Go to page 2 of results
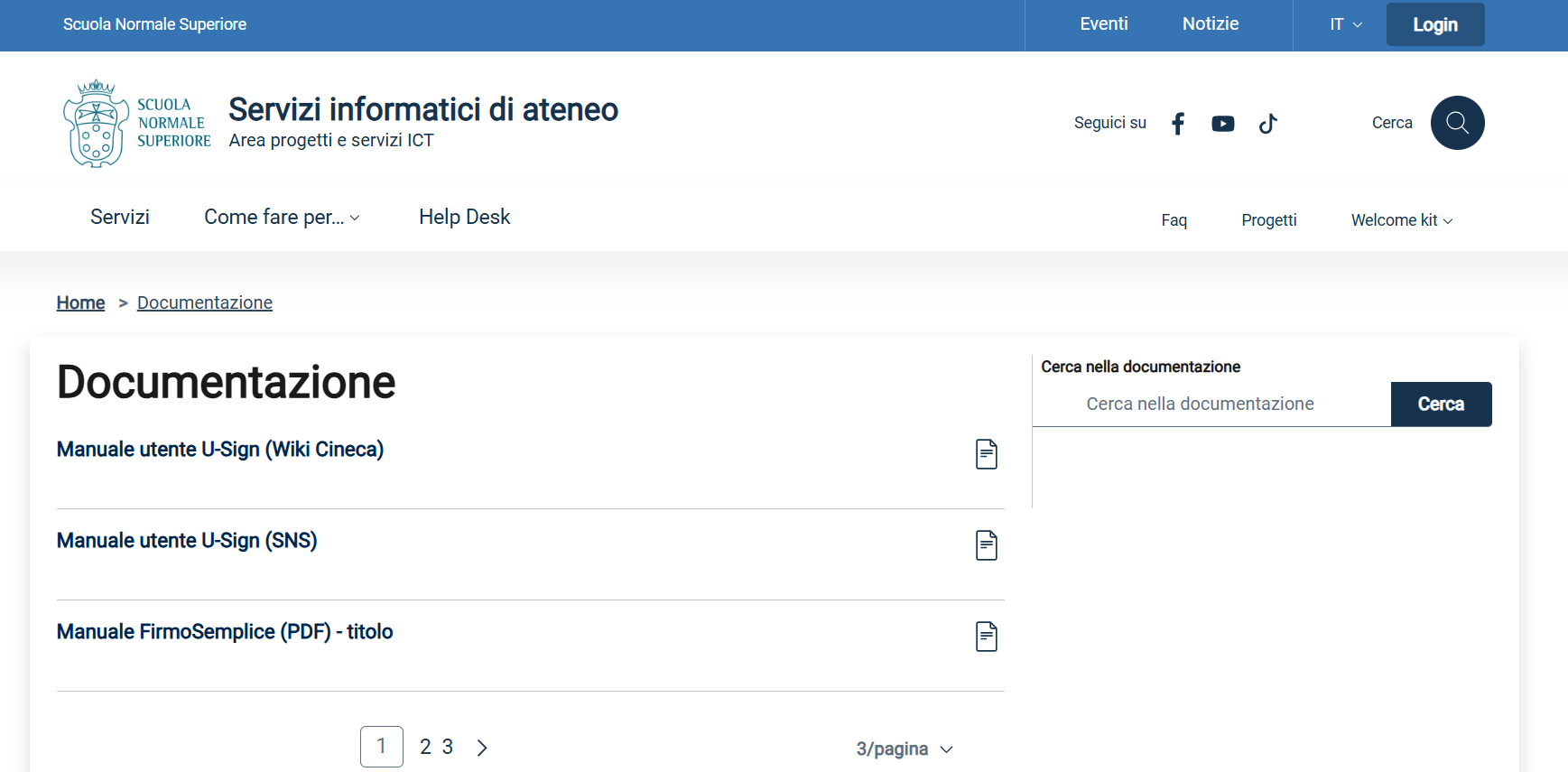This screenshot has height=772, width=1568. [x=425, y=748]
